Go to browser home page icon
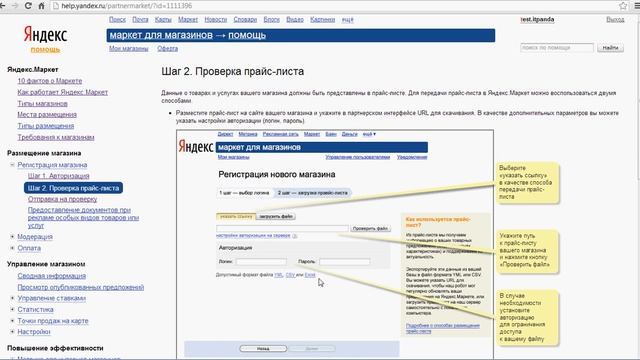 (41, 6)
